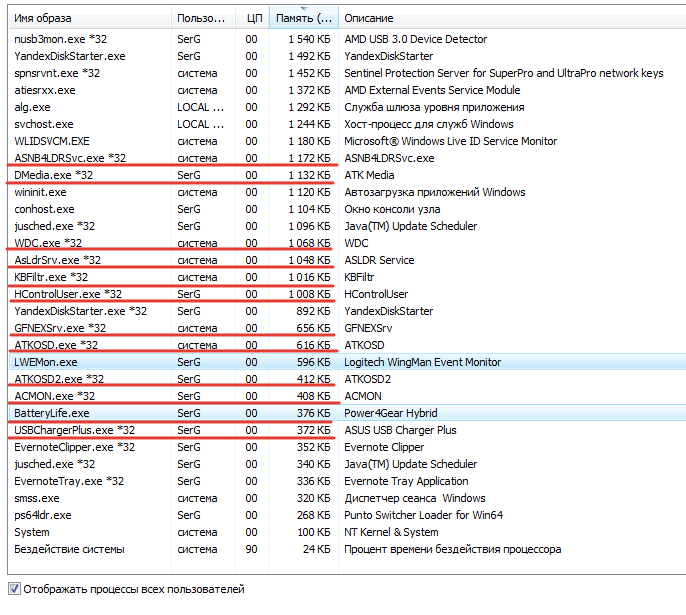Select WLIDSVCM.EXE process
Image resolution: width=686 pixels, height=615 pixels.
tap(52, 141)
